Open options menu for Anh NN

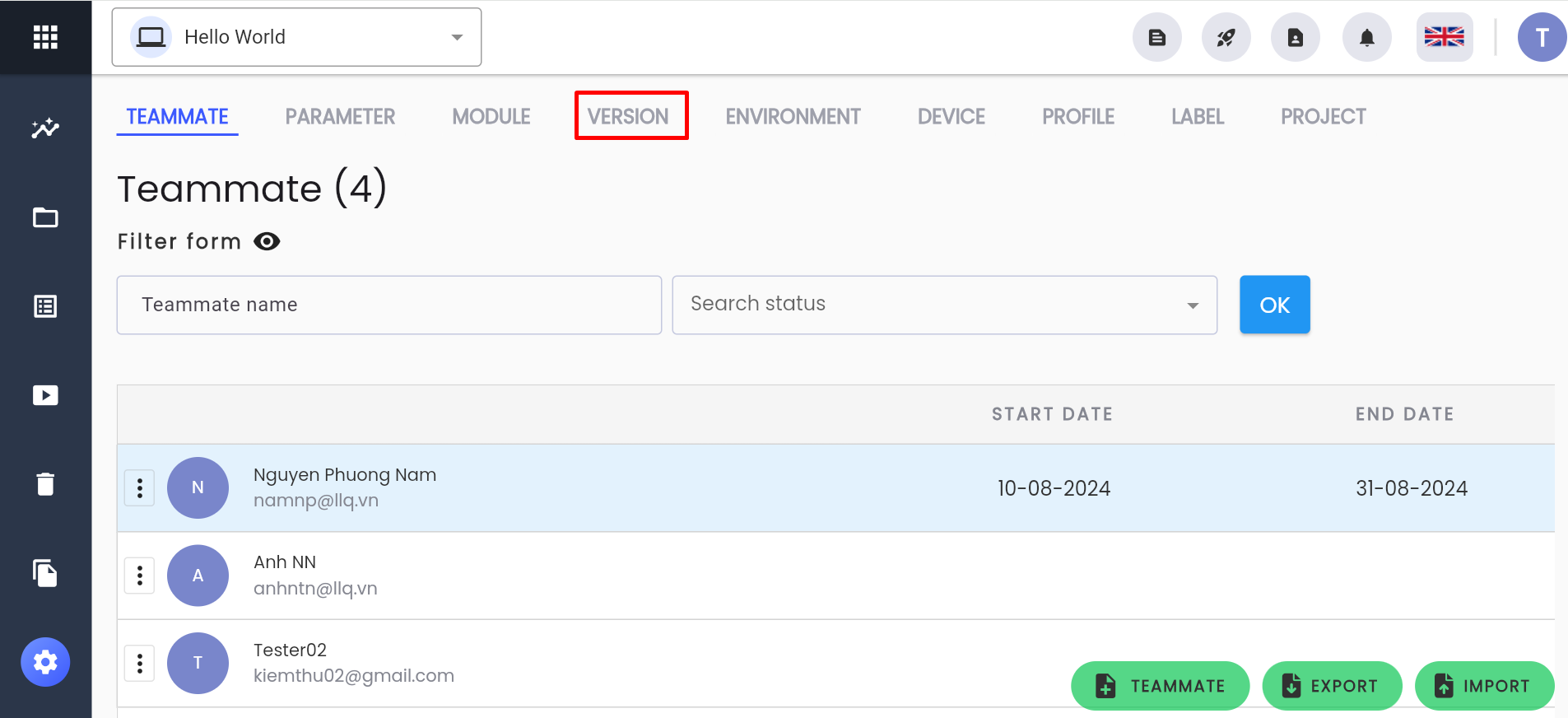click(x=140, y=576)
